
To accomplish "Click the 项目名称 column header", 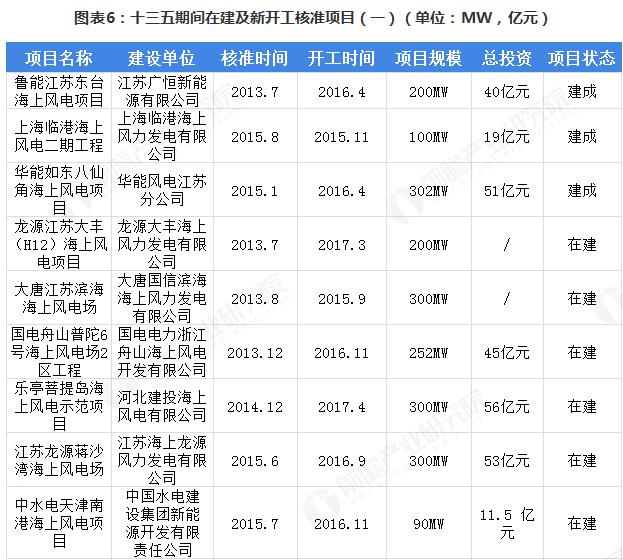I will click(x=58, y=57).
